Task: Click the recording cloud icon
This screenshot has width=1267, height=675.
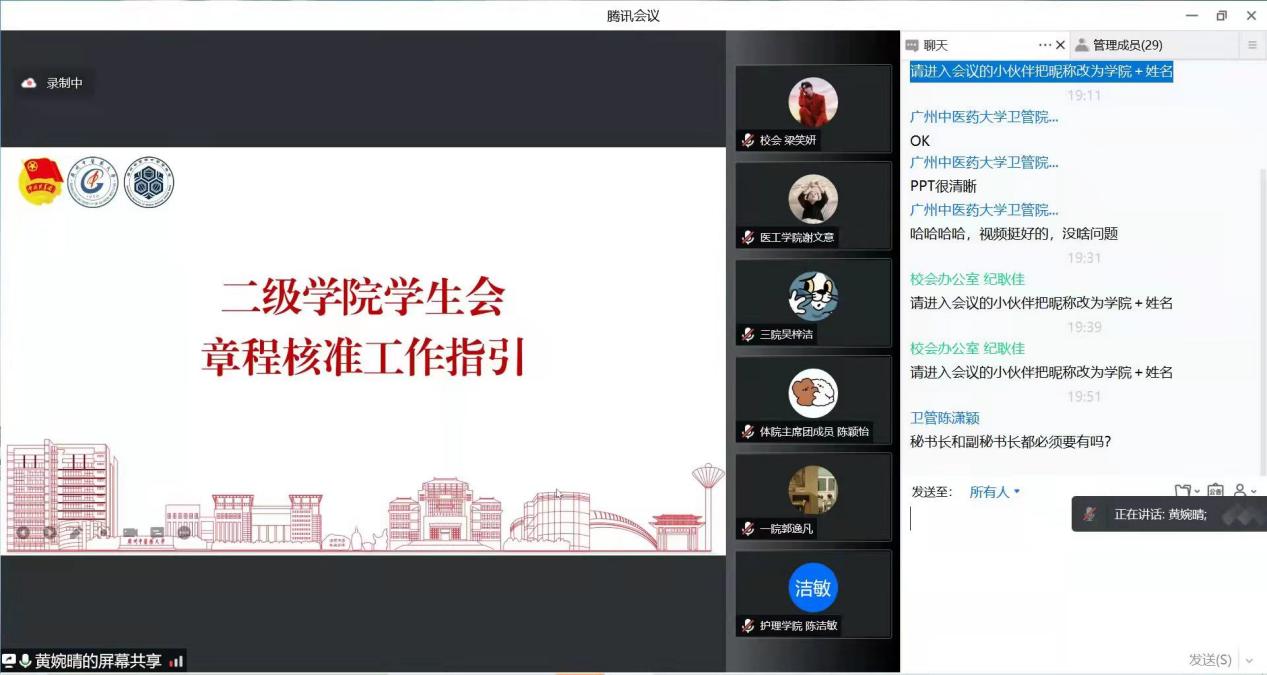Action: pyautogui.click(x=29, y=83)
